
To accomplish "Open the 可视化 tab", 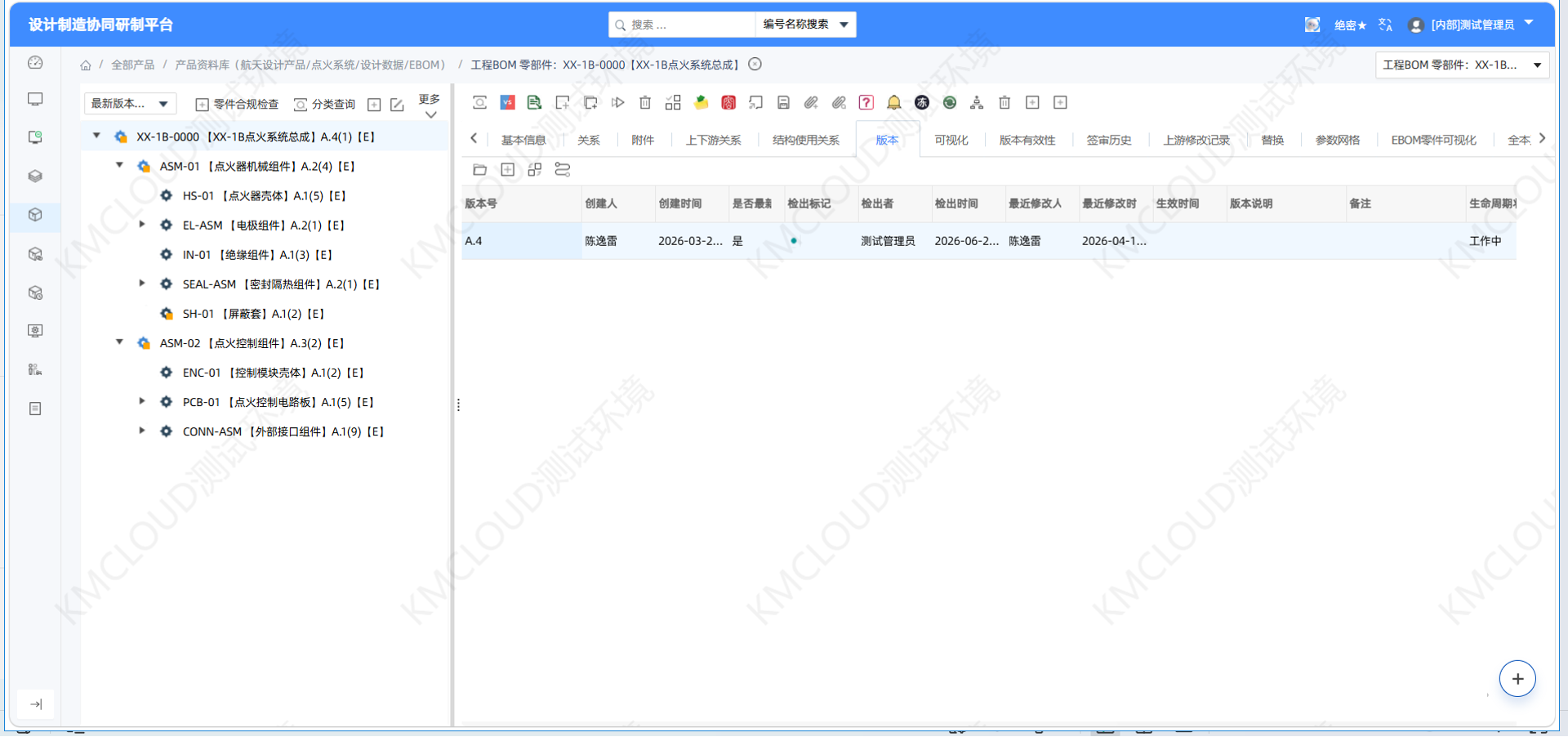I will click(x=951, y=140).
